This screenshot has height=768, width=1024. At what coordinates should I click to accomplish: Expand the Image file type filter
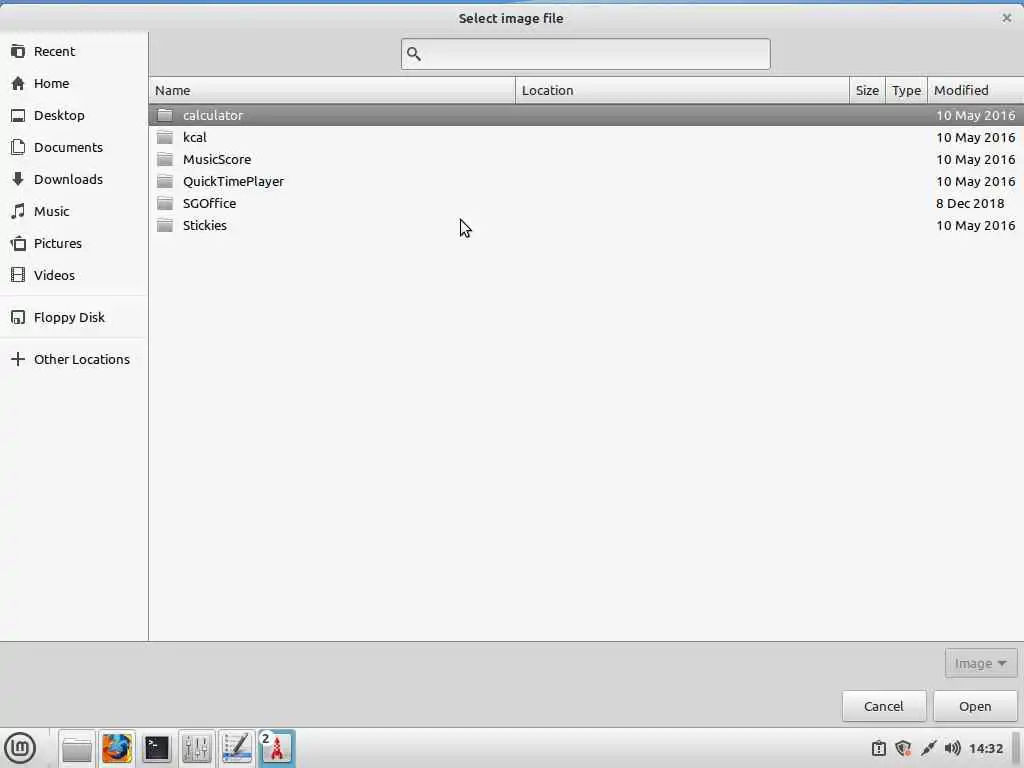tap(980, 664)
